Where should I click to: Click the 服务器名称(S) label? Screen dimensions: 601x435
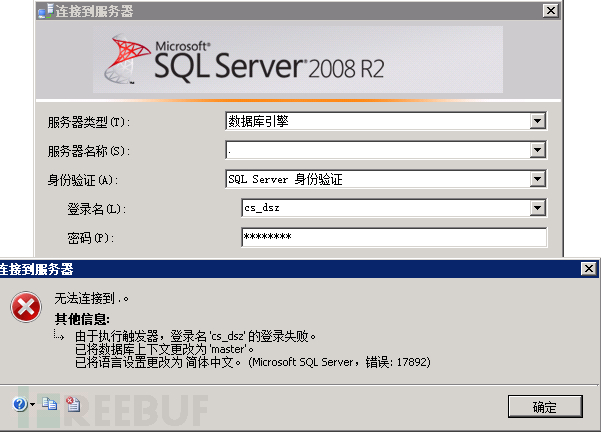[x=89, y=151]
